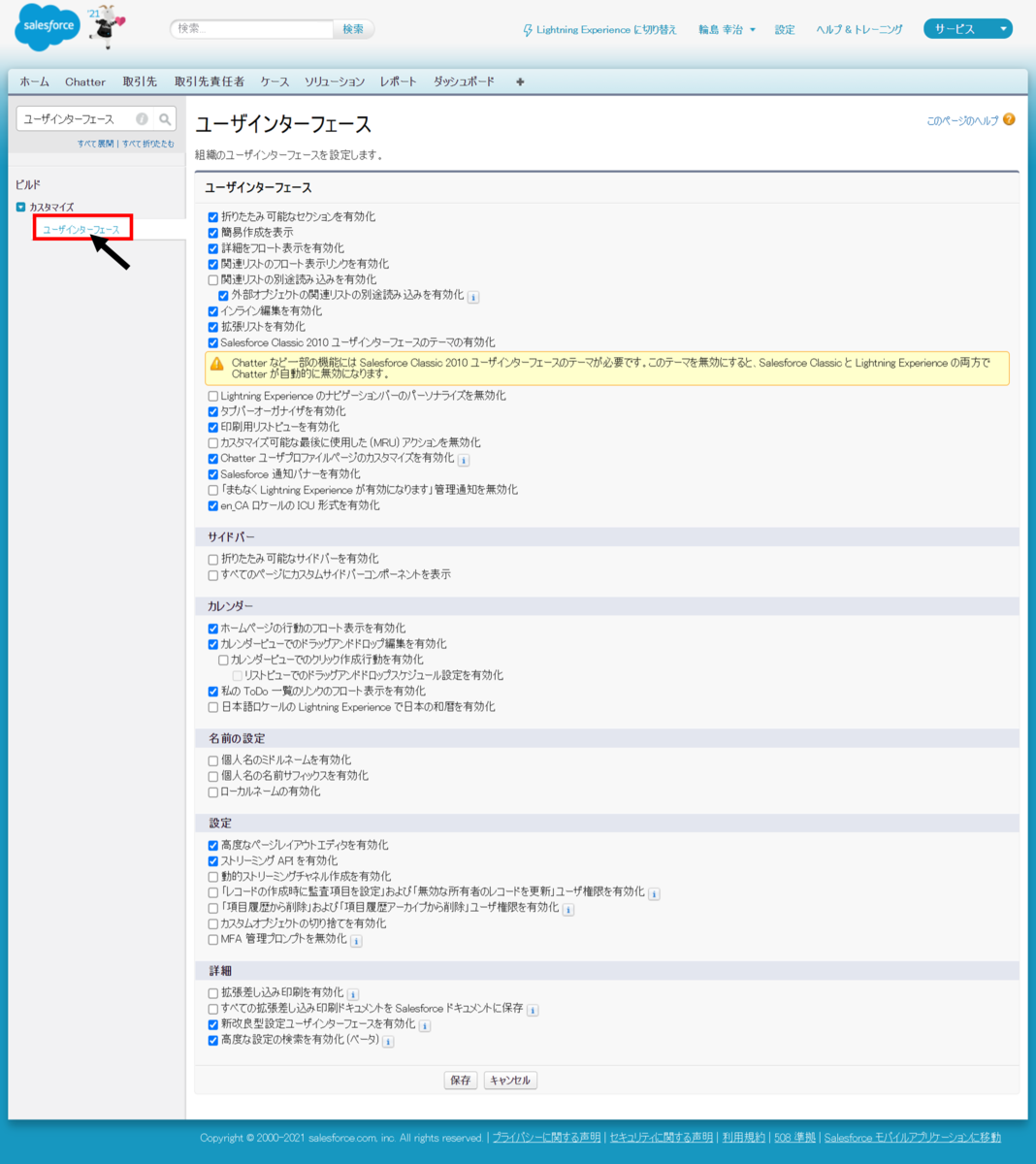Uncheck 拡張リストを有効化 checkbox
The width and height of the screenshot is (1036, 1164).
point(213,327)
